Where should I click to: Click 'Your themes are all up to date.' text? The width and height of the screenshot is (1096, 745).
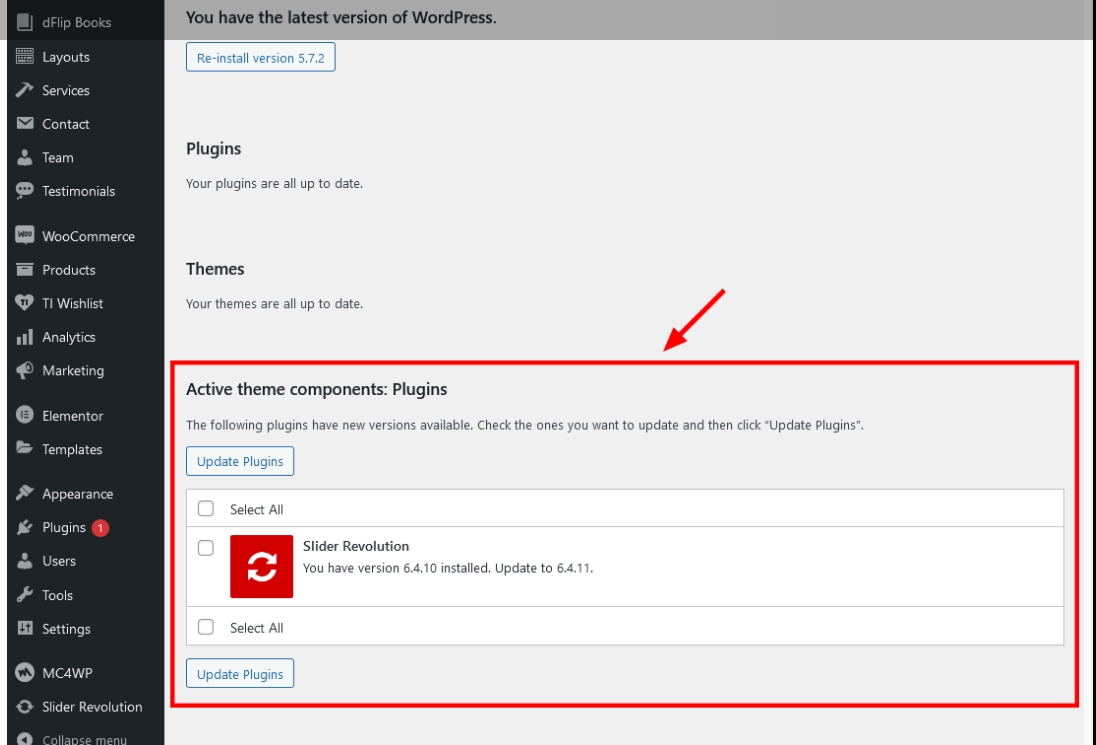coord(275,304)
